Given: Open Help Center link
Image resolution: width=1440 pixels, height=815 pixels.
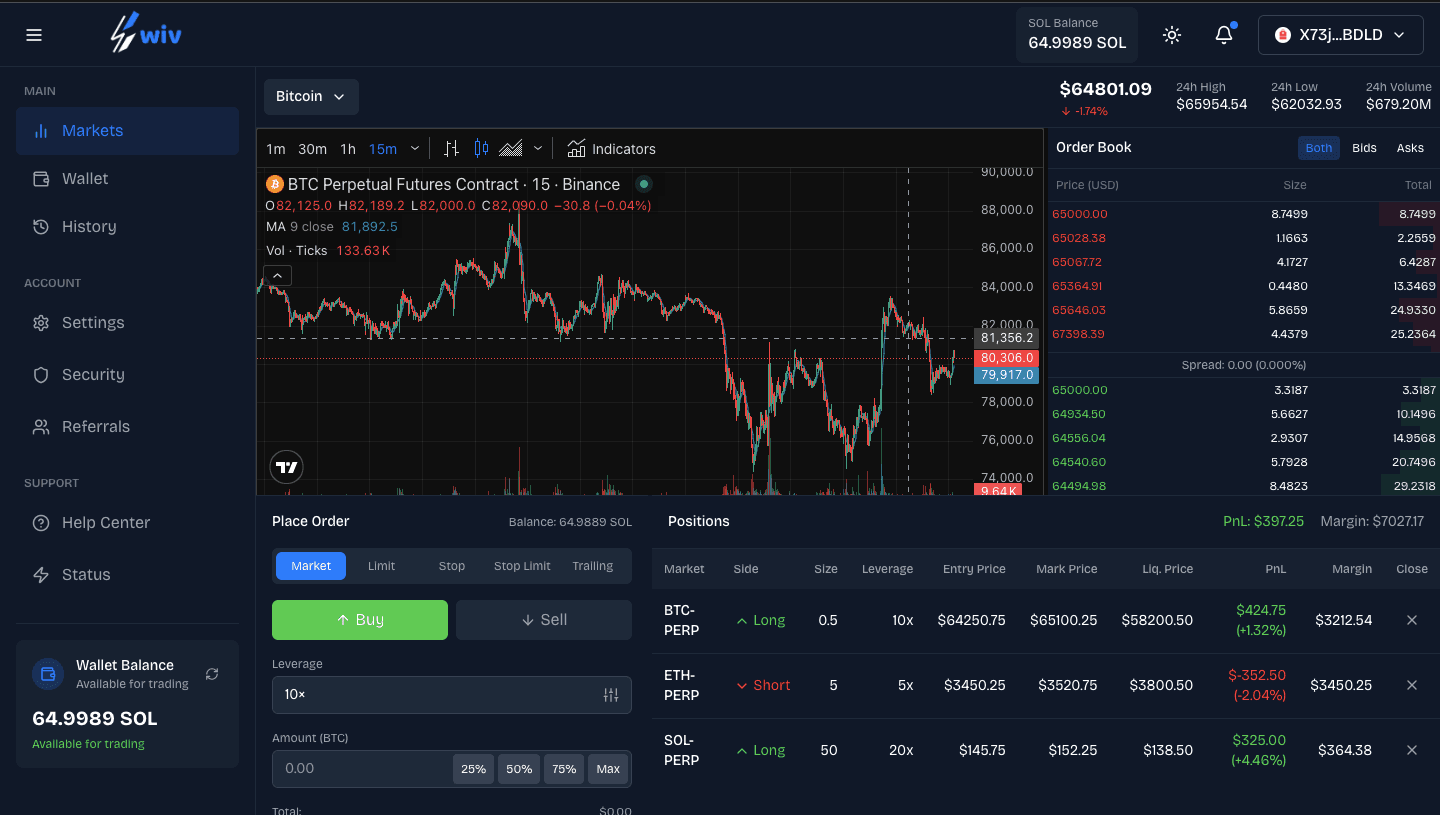Looking at the screenshot, I should [127, 523].
